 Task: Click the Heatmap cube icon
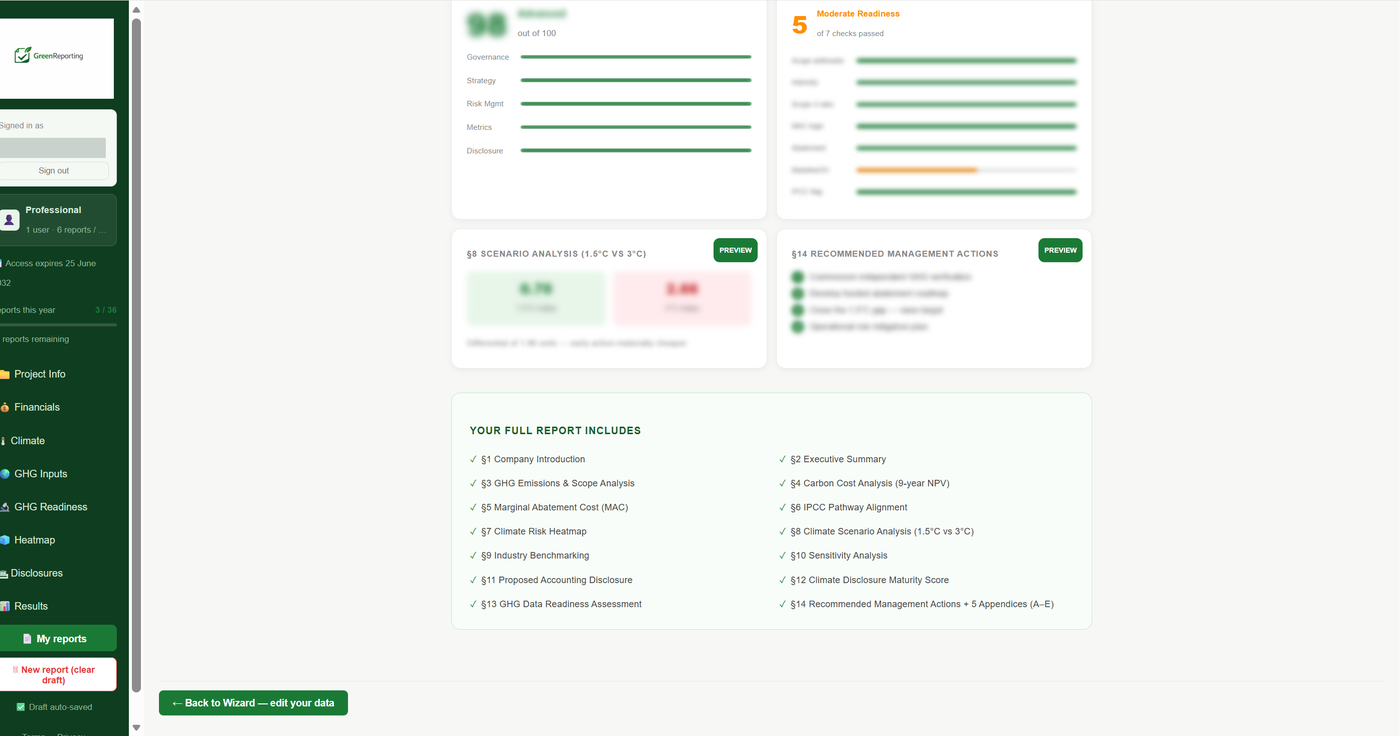point(5,540)
